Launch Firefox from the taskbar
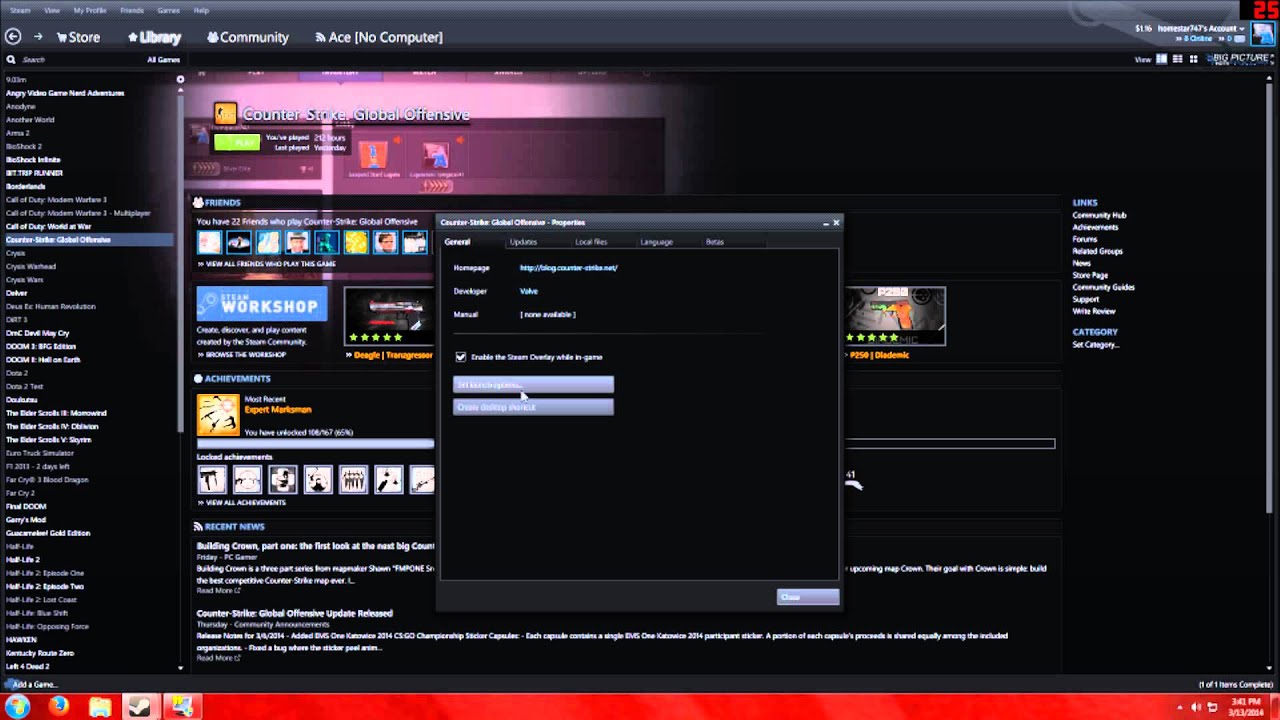The width and height of the screenshot is (1280, 720). coord(59,707)
